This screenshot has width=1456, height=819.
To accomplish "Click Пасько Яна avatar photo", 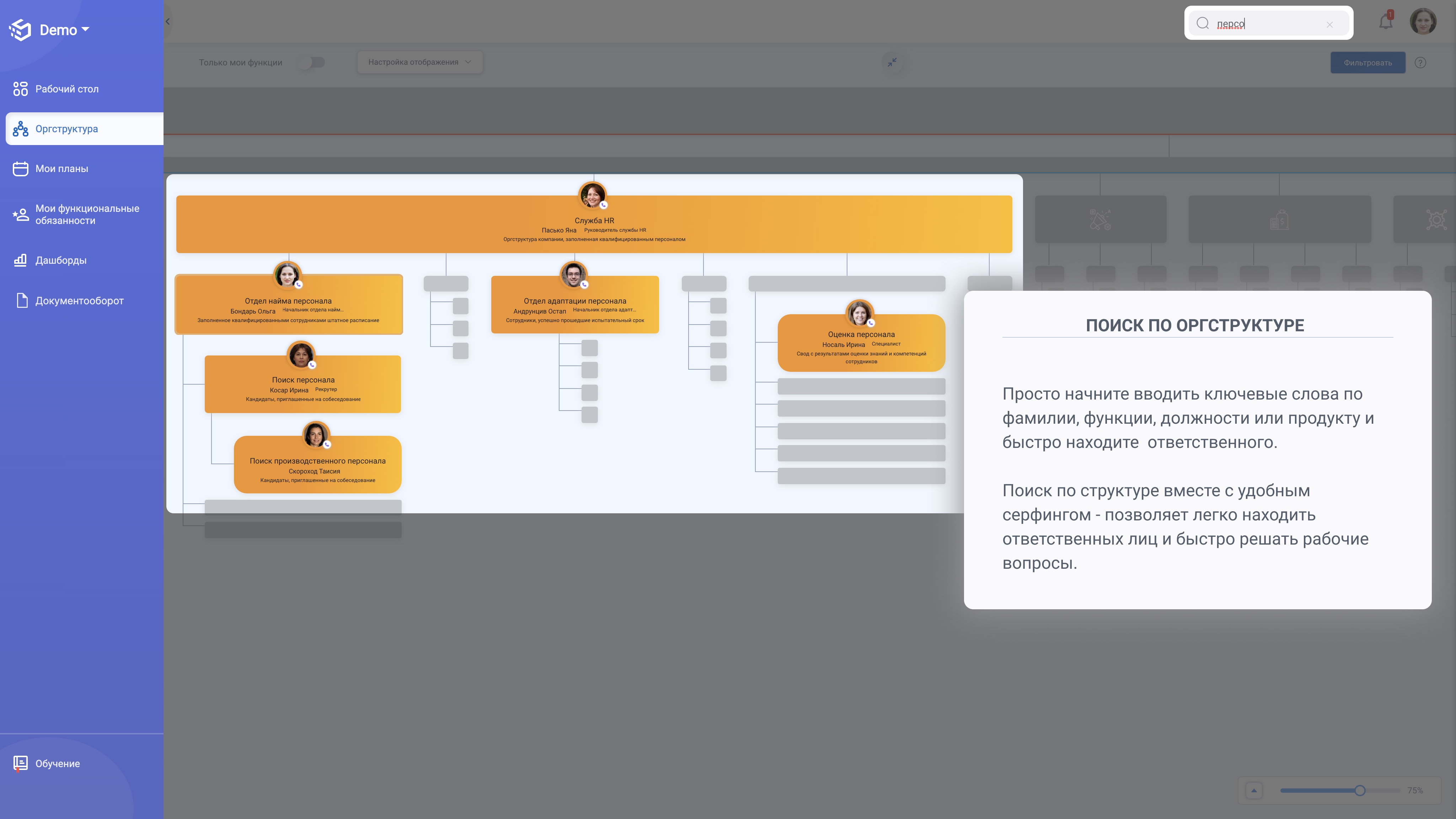I will tap(592, 196).
